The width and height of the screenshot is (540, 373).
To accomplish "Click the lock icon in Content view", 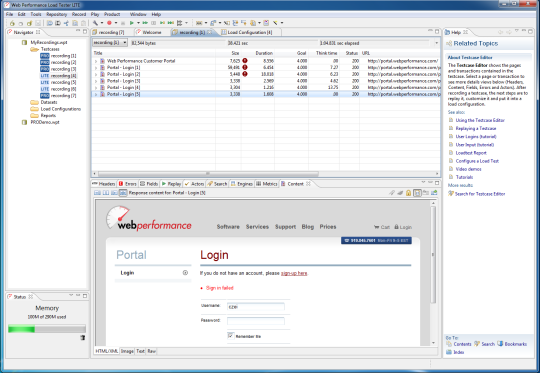I will coord(408,193).
